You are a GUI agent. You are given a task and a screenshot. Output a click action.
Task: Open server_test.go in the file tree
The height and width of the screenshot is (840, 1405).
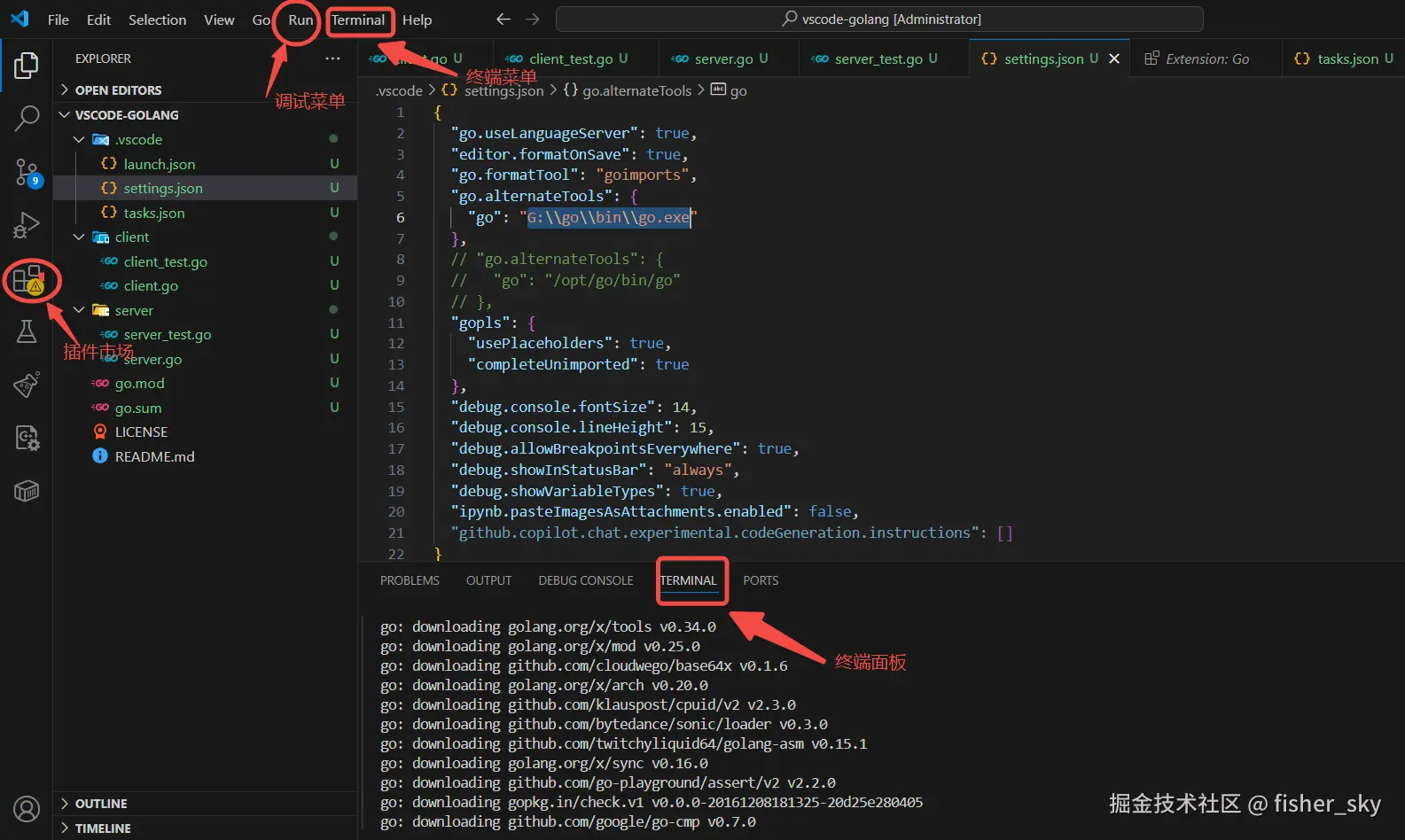coord(205,334)
